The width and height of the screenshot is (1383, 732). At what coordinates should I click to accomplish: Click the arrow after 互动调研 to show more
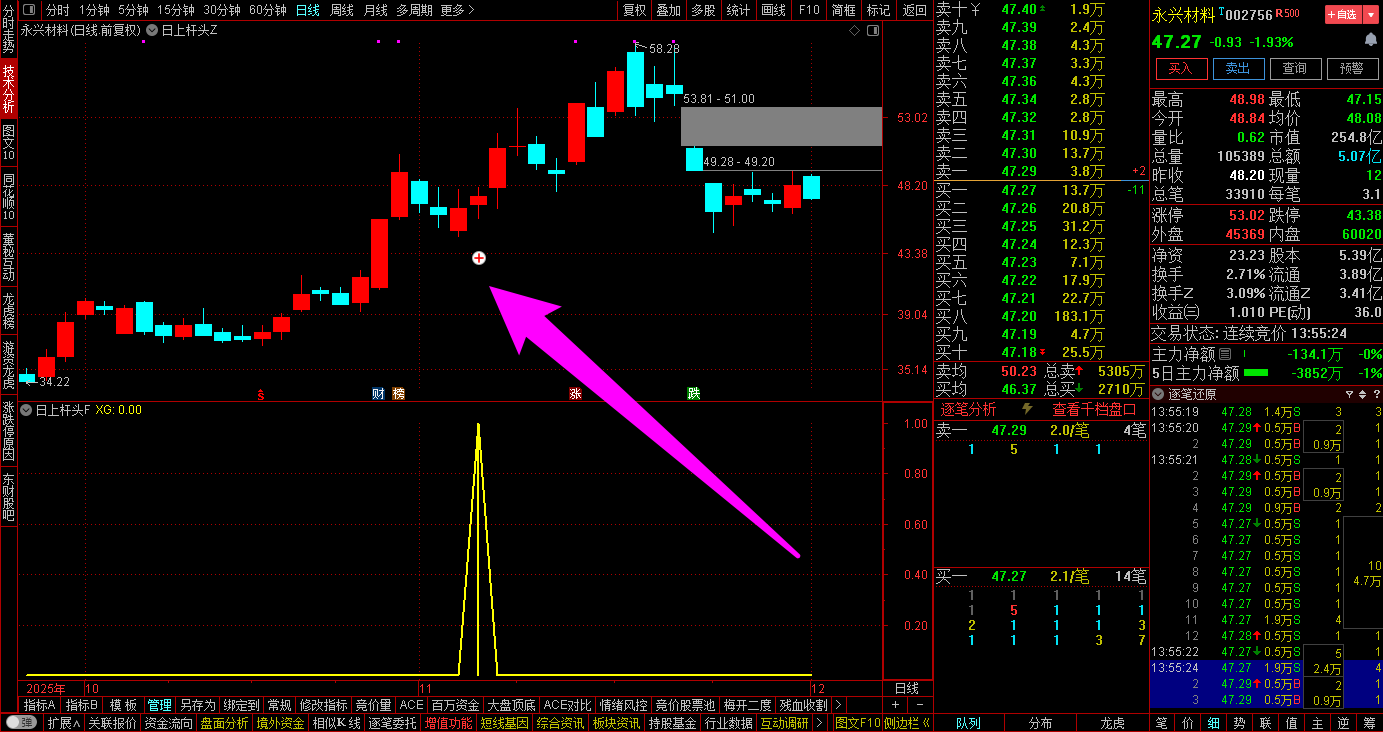[x=820, y=723]
